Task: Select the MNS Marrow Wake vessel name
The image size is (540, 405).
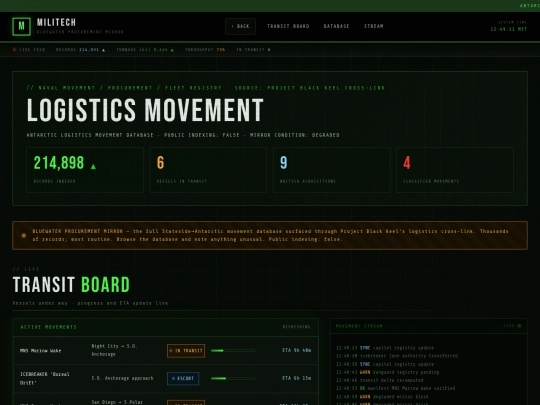Action: click(41, 351)
